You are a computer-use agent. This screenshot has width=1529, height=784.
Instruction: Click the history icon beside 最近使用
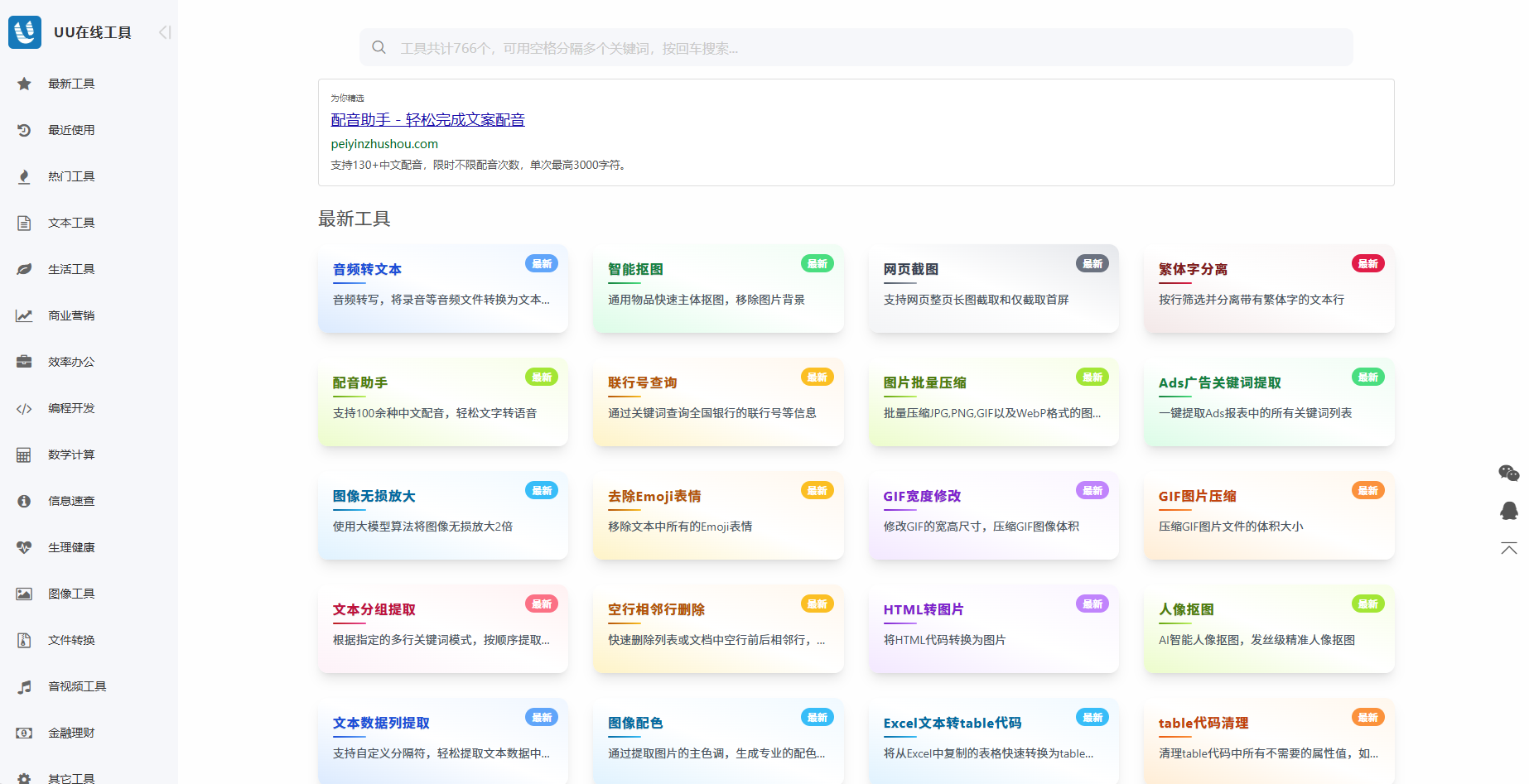24,130
